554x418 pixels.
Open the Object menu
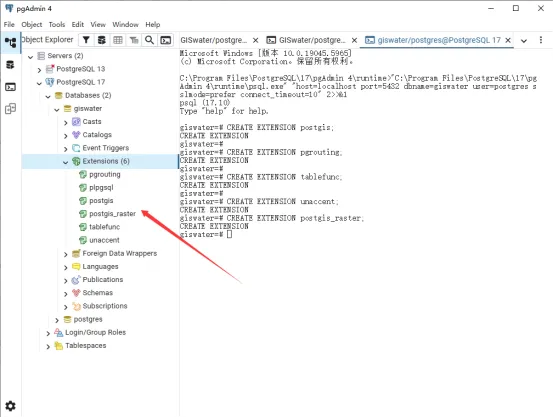tap(32, 24)
